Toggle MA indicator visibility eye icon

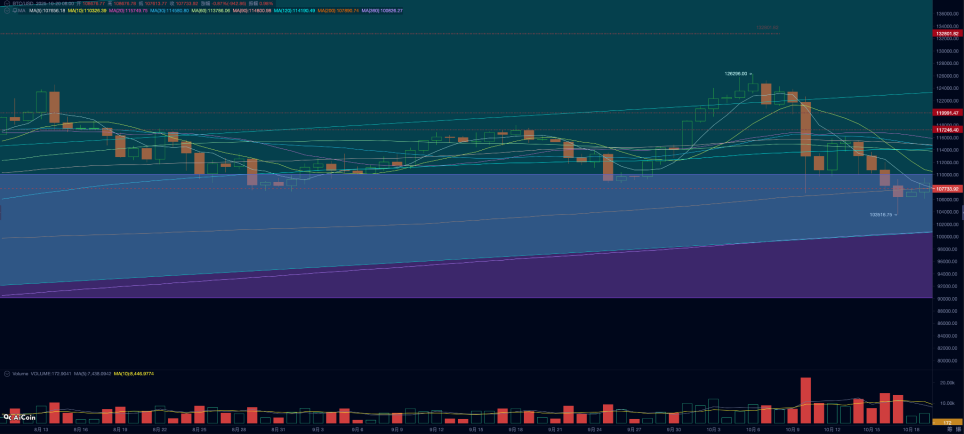14,11
